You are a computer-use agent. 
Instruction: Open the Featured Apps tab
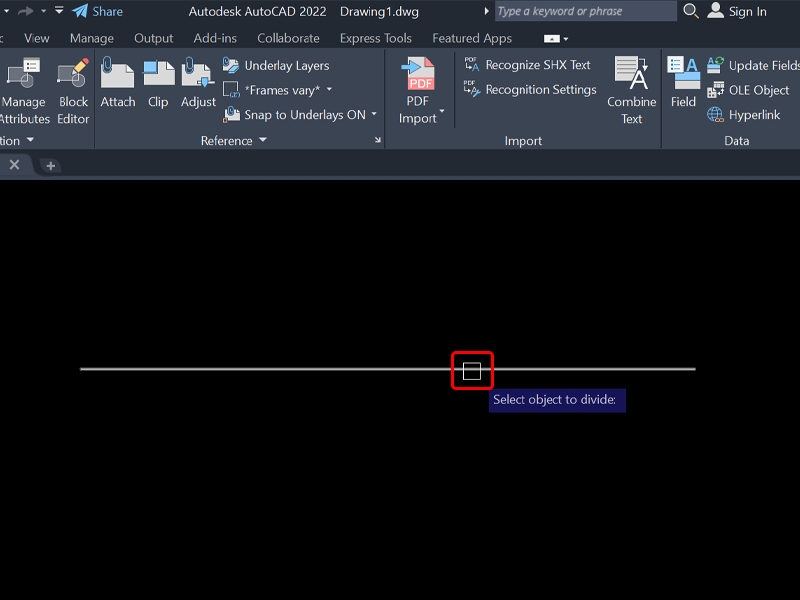pyautogui.click(x=472, y=38)
